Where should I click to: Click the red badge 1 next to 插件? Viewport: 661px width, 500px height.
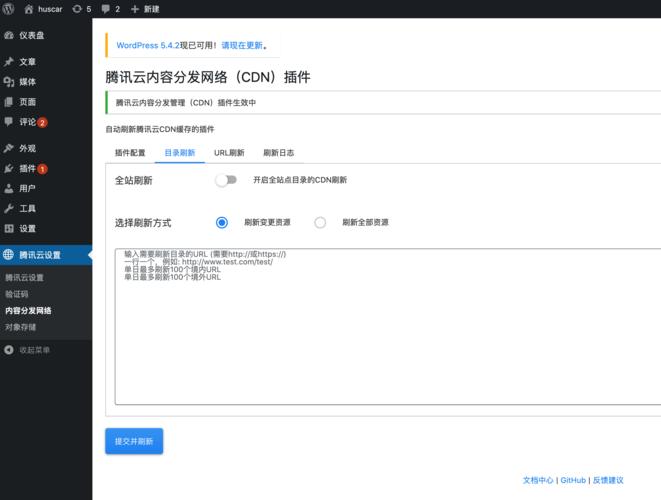(x=42, y=169)
